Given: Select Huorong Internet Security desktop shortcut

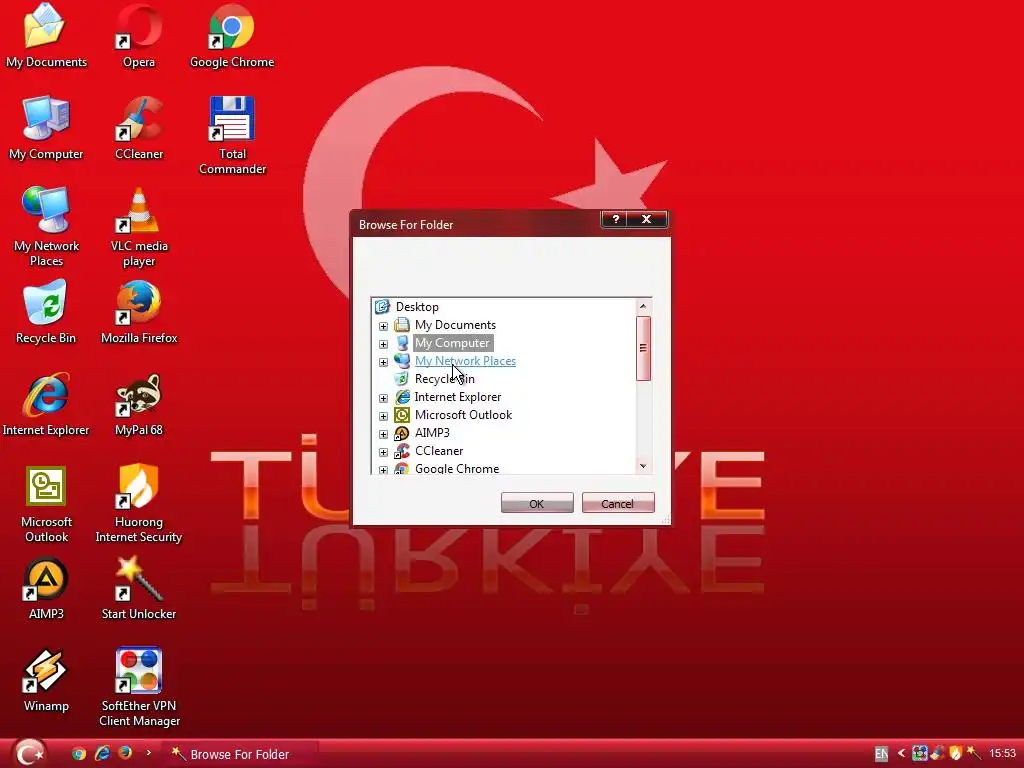Looking at the screenshot, I should pyautogui.click(x=138, y=504).
